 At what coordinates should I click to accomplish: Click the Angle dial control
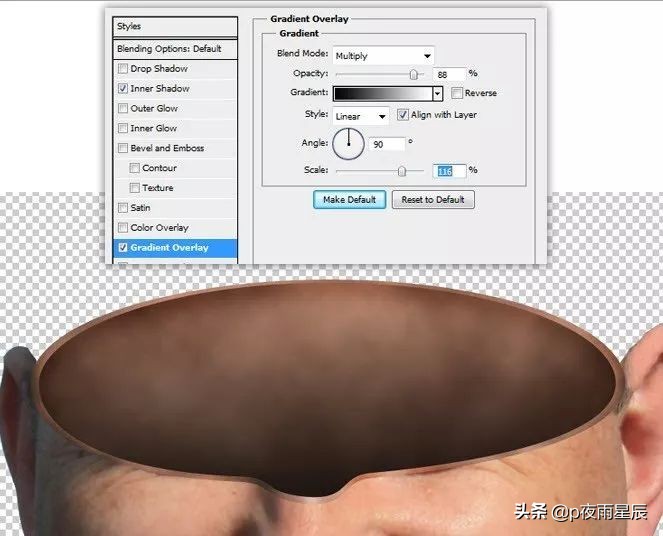(x=348, y=144)
